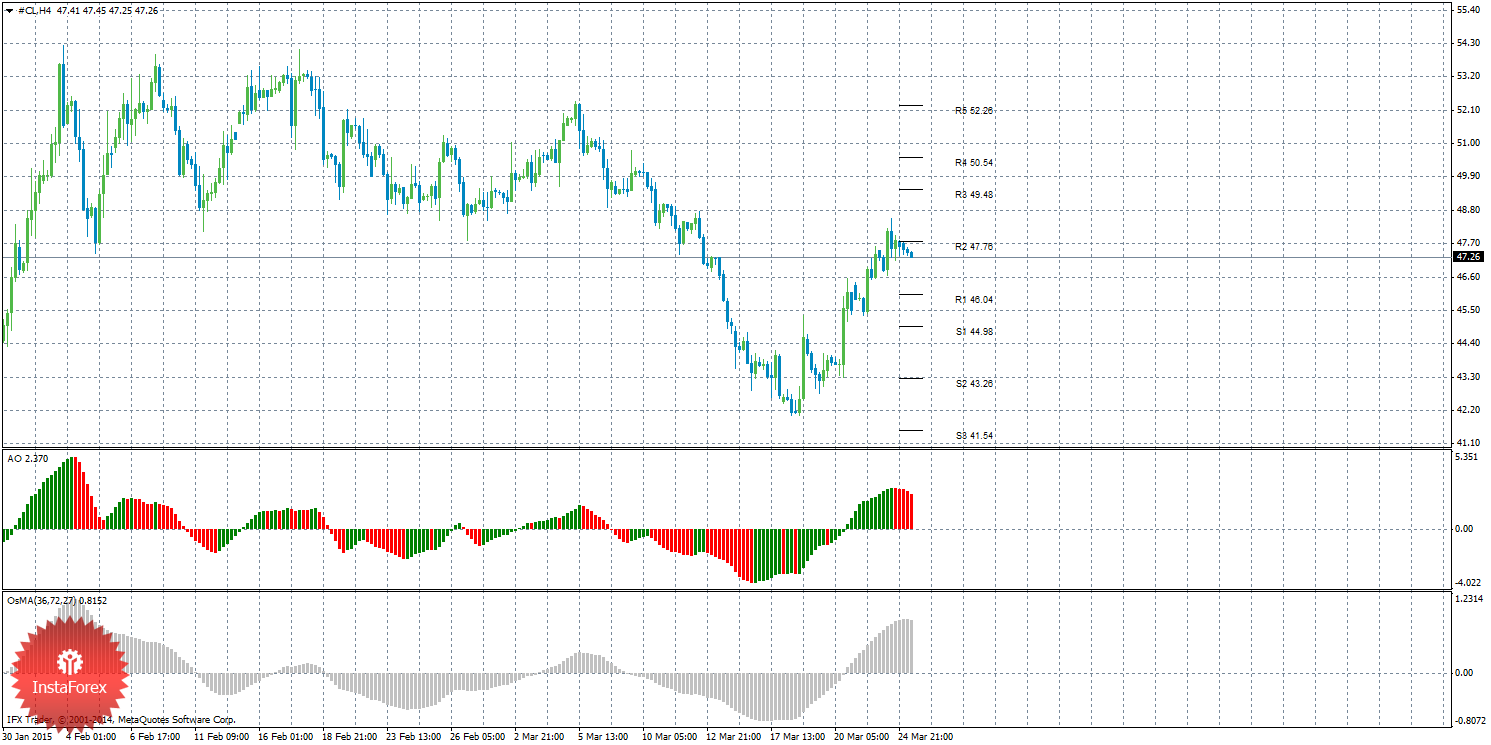Select the S3 41.54 support label
Image resolution: width=1491 pixels, height=745 pixels.
click(x=973, y=436)
